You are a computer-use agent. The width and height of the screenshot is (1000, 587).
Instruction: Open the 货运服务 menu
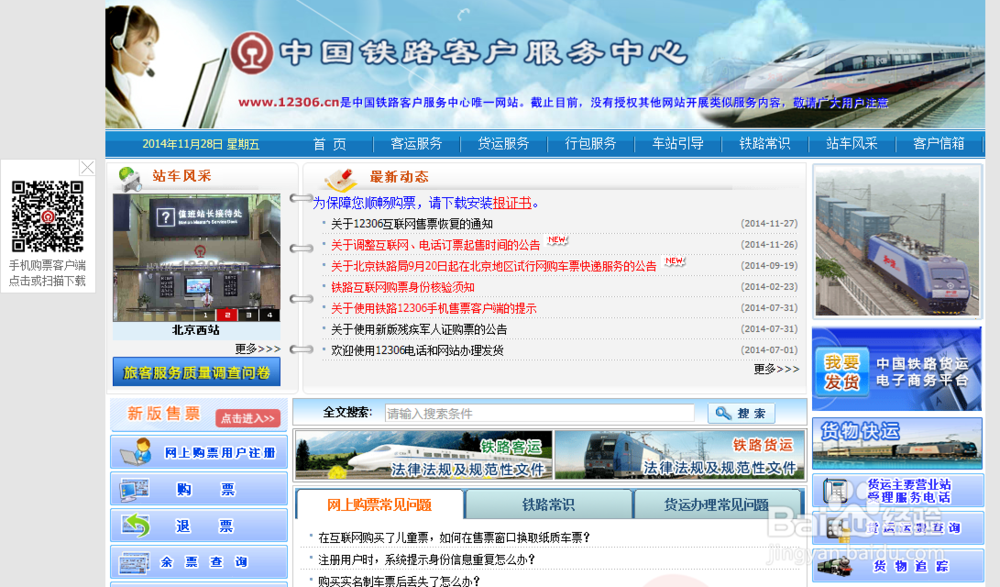tap(503, 144)
